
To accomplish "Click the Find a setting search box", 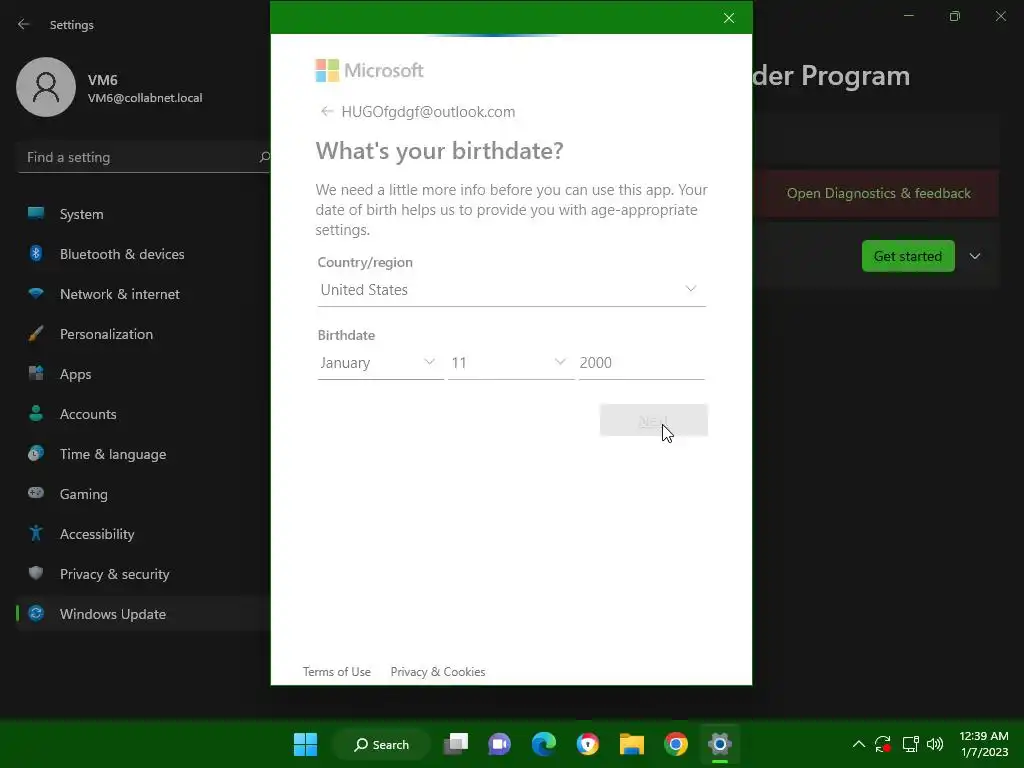I will coord(144,157).
